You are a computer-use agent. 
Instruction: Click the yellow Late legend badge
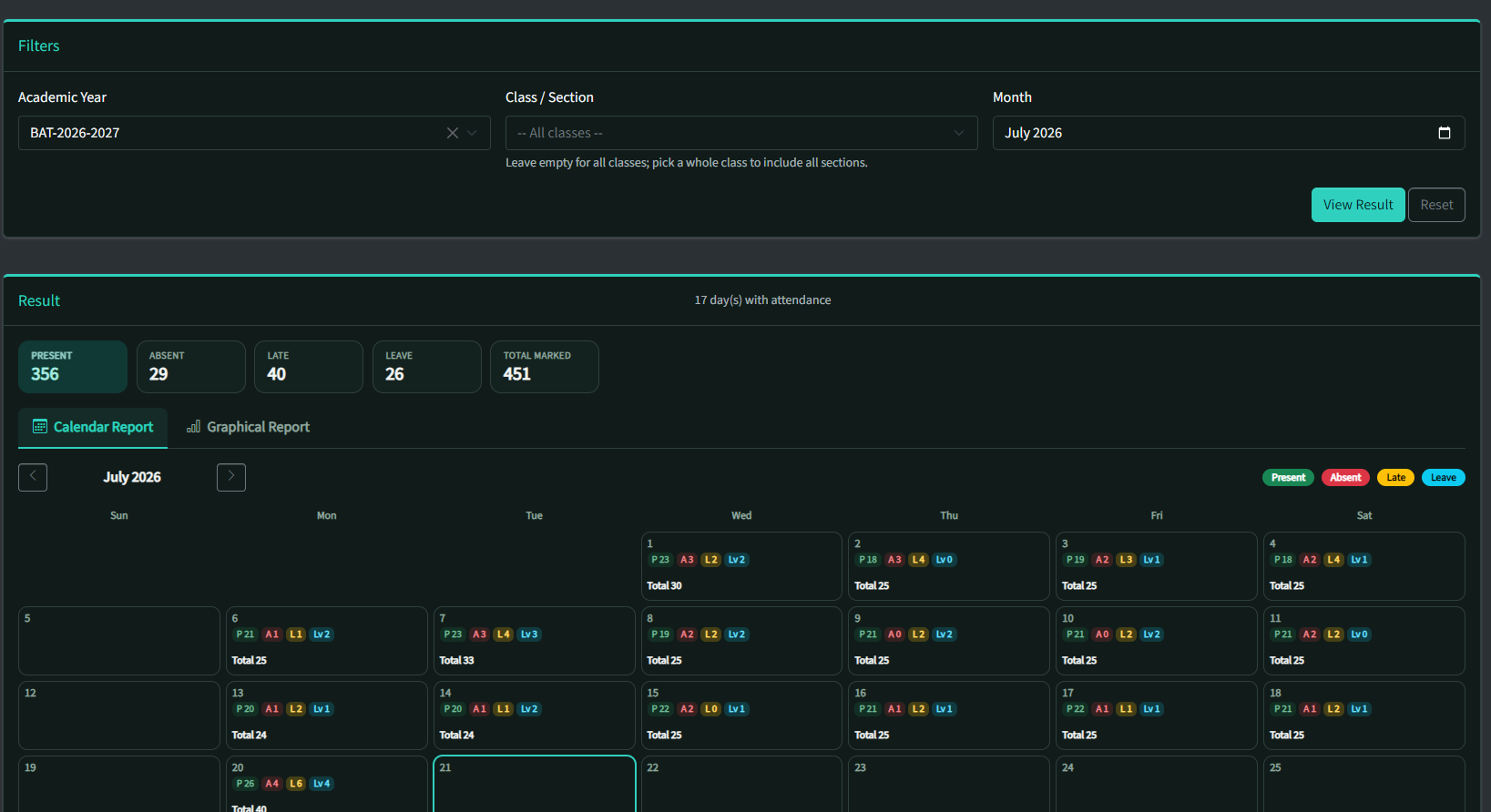[x=1395, y=478]
